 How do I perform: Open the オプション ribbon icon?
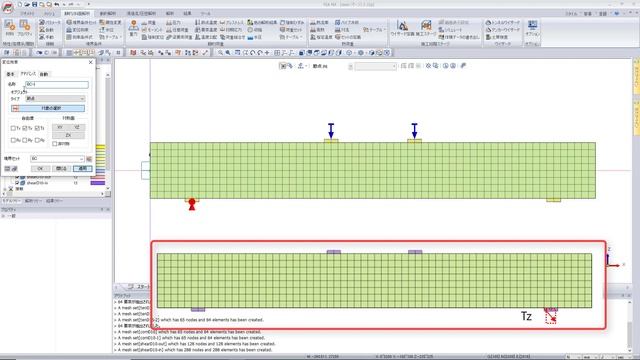point(532,28)
